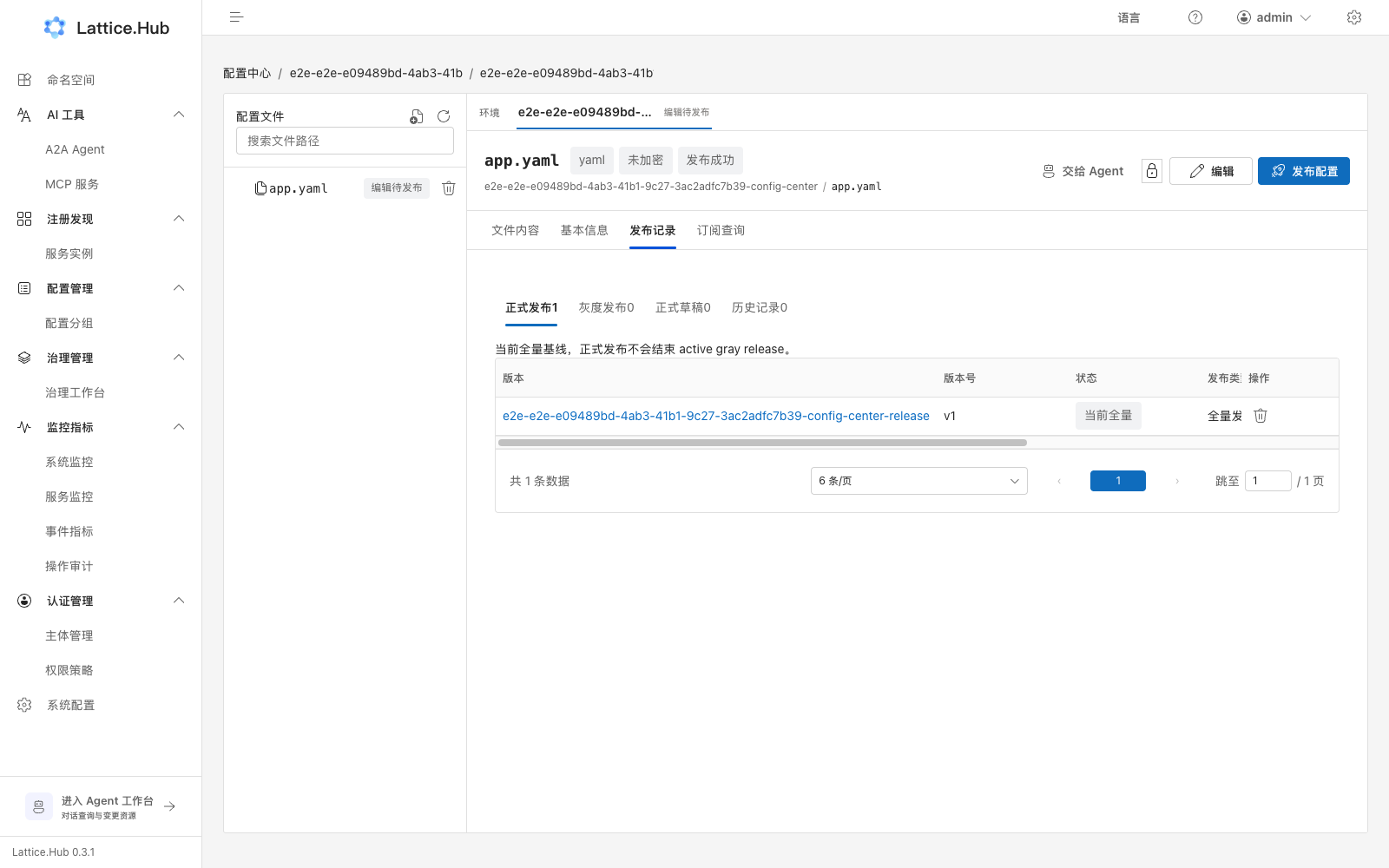The height and width of the screenshot is (868, 1389).
Task: Click the lock icon beside 编辑 button
Action: pos(1152,171)
